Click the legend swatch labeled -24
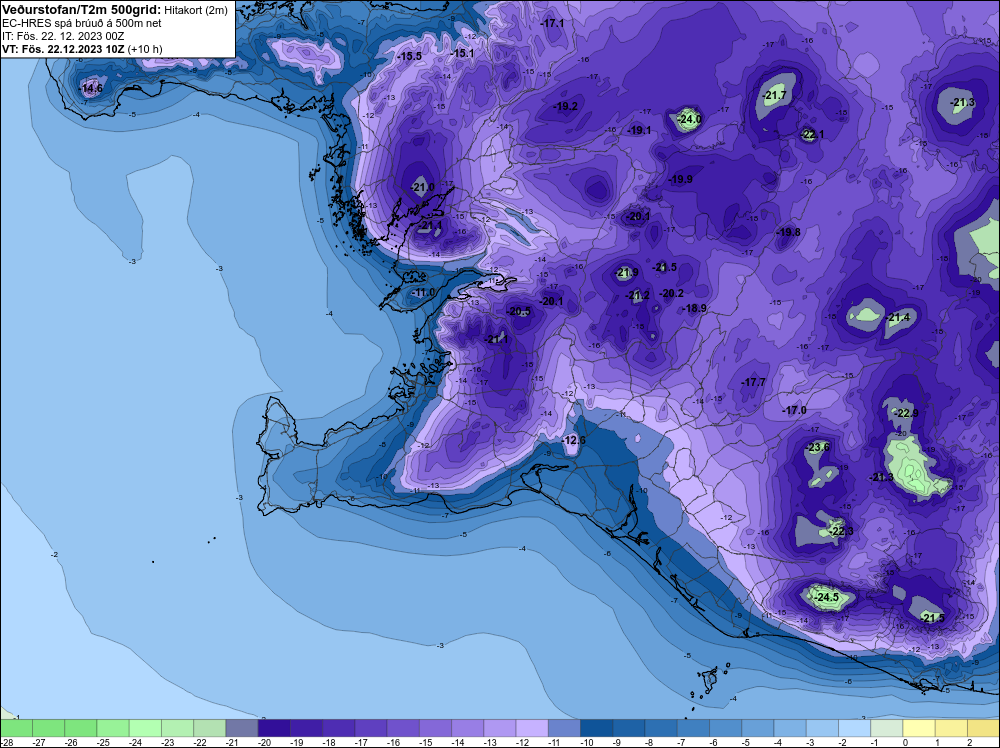The height and width of the screenshot is (748, 1000). pos(145,728)
